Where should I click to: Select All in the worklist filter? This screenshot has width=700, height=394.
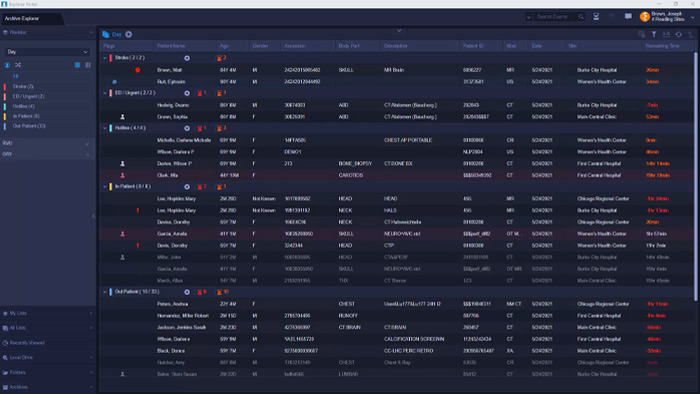[x=16, y=76]
